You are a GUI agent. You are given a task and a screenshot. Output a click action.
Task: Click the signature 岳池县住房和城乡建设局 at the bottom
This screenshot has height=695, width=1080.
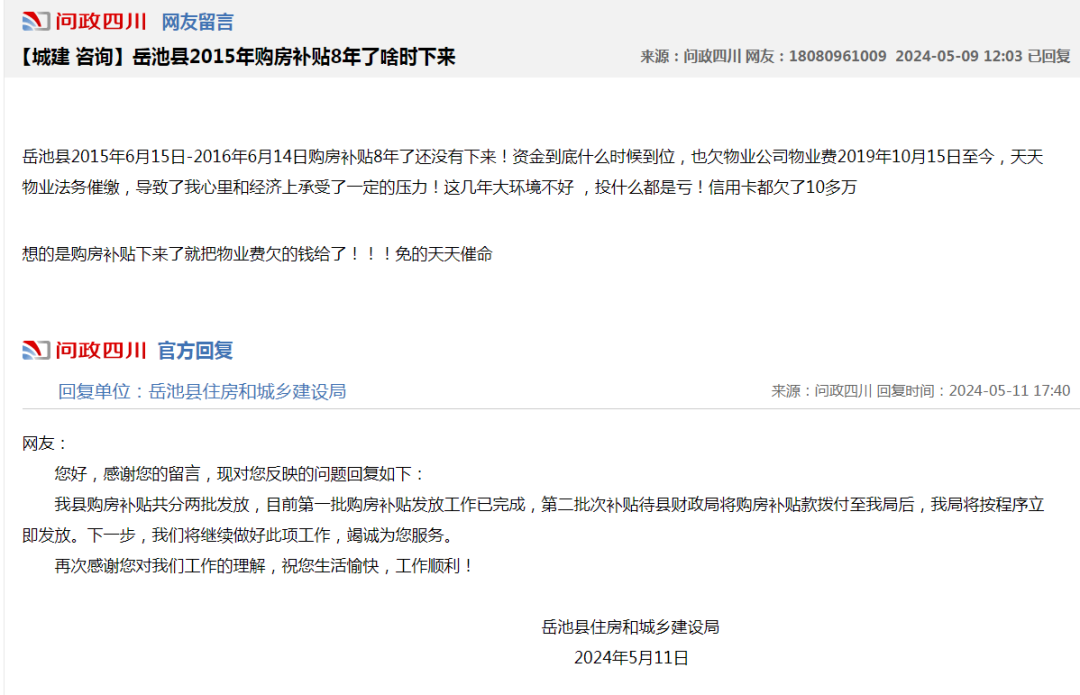(630, 627)
